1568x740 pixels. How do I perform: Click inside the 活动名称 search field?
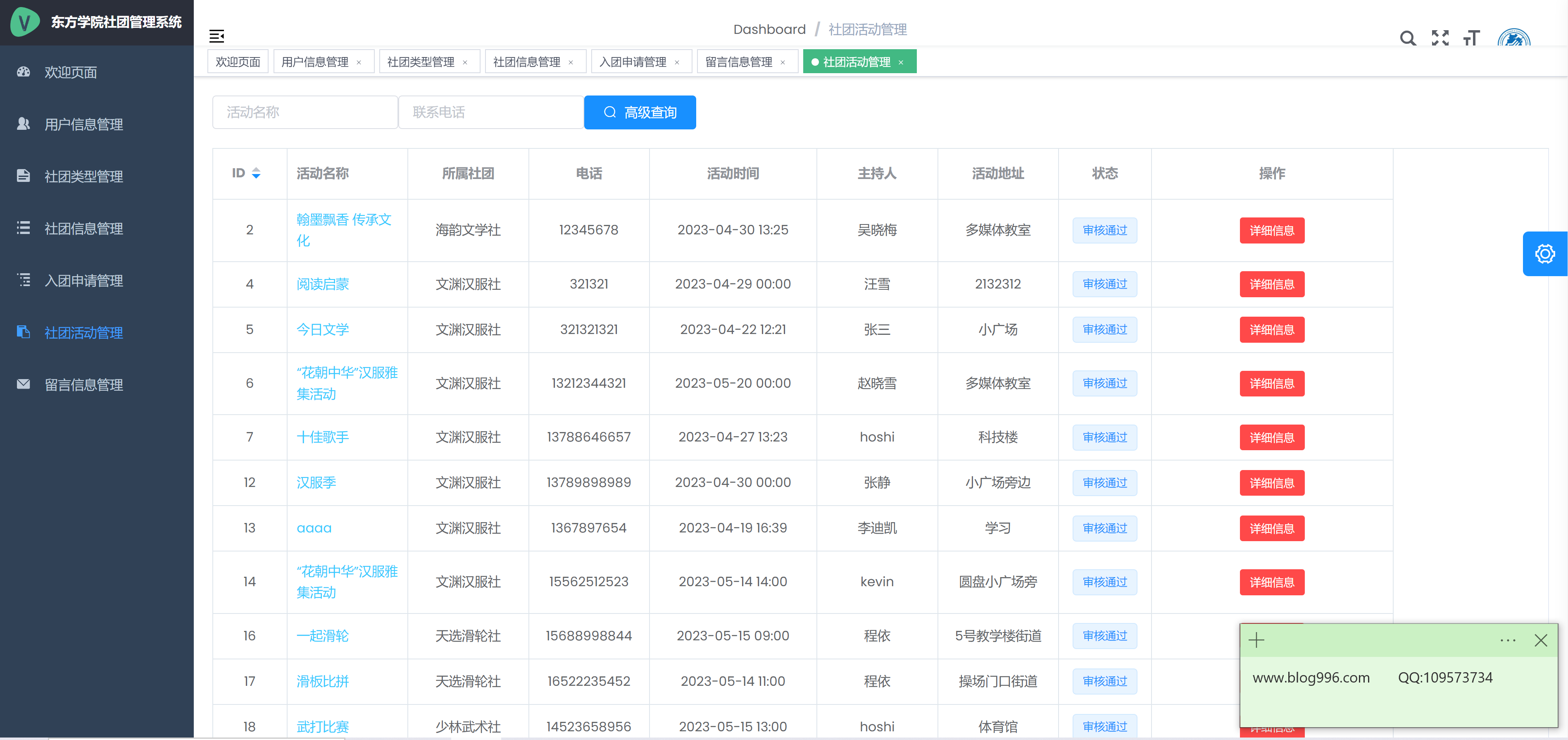[305, 112]
